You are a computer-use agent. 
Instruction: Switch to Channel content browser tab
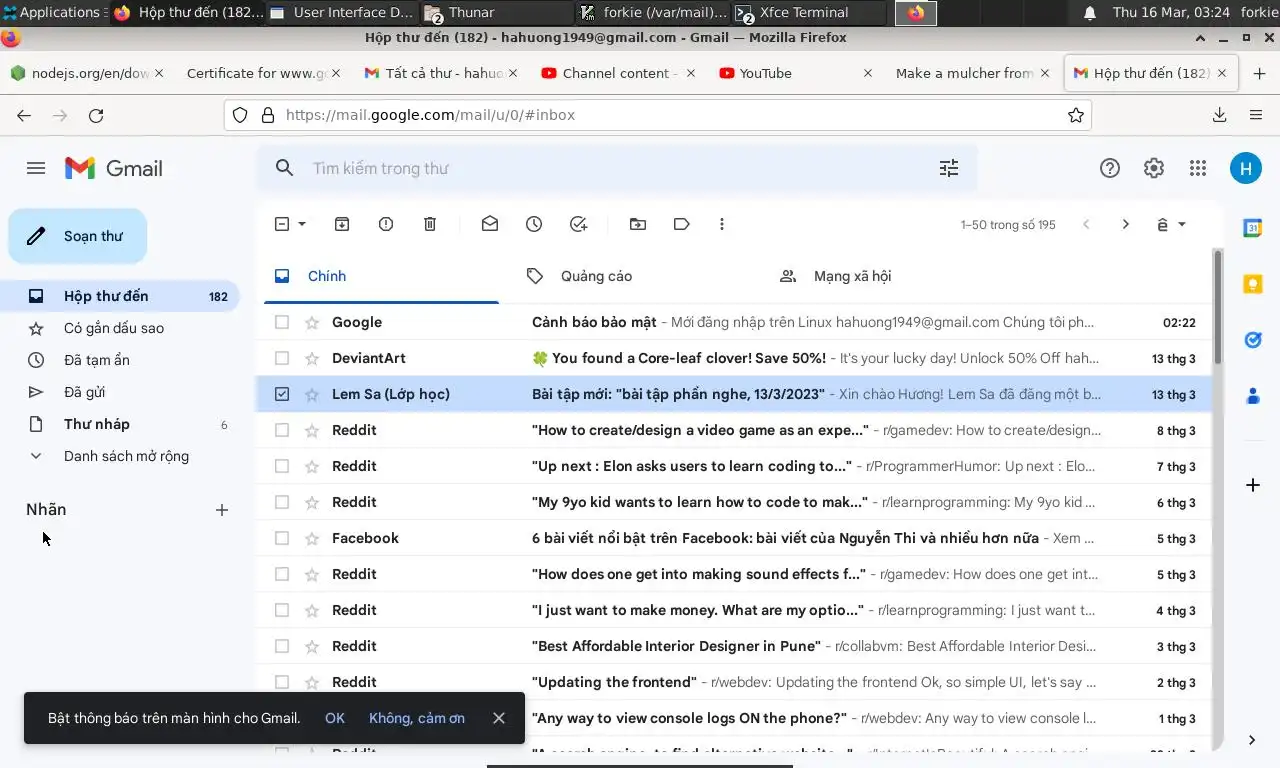coord(617,73)
